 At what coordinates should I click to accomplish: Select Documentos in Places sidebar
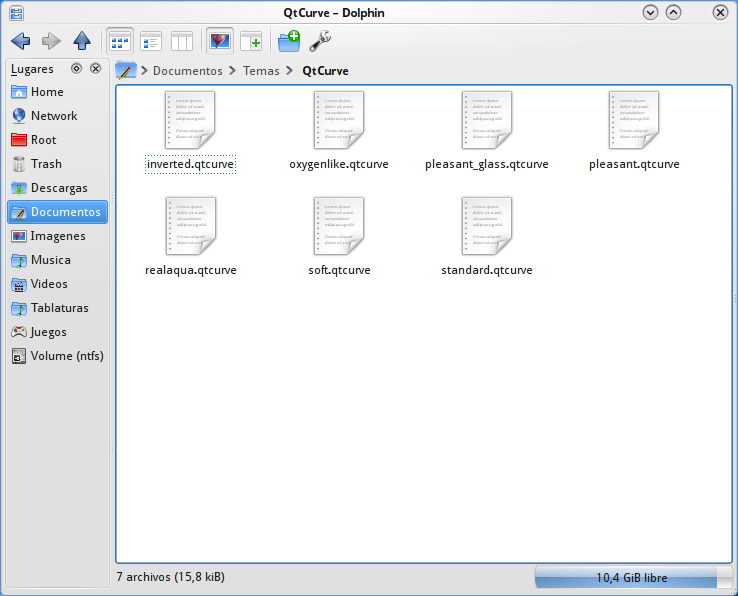pos(57,212)
